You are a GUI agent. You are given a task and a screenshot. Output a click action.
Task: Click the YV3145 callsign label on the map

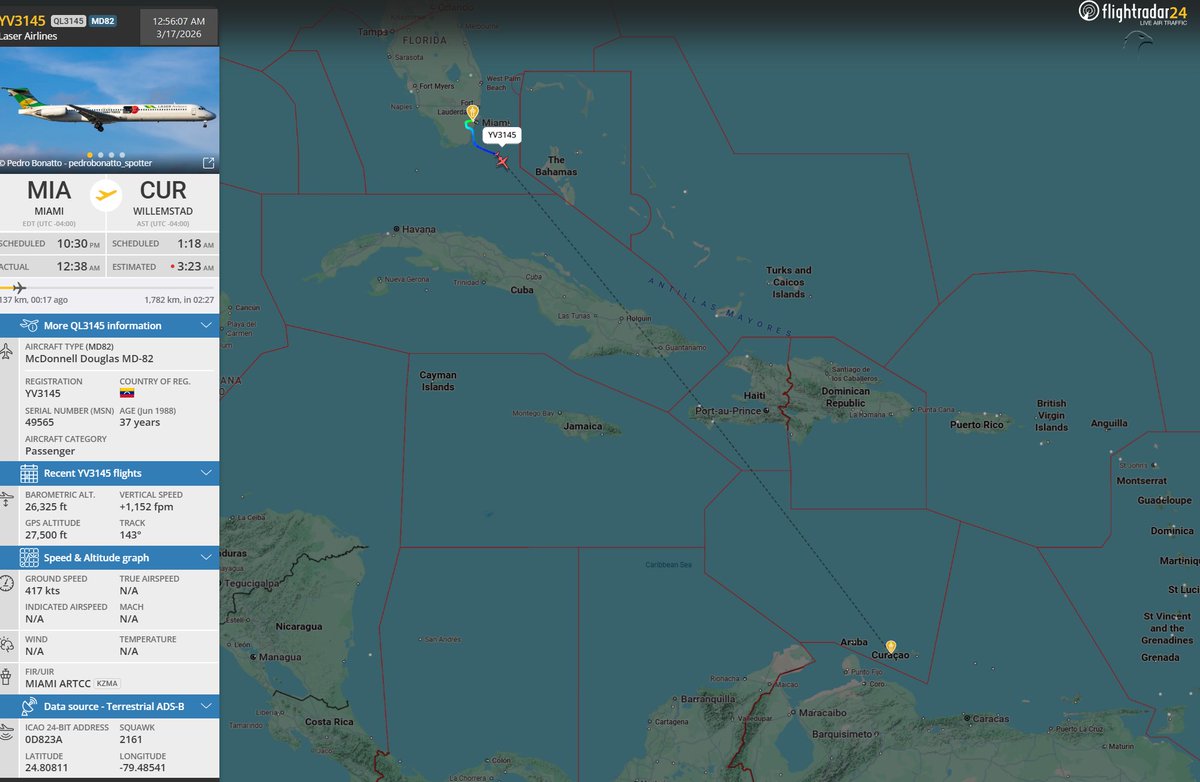(503, 135)
